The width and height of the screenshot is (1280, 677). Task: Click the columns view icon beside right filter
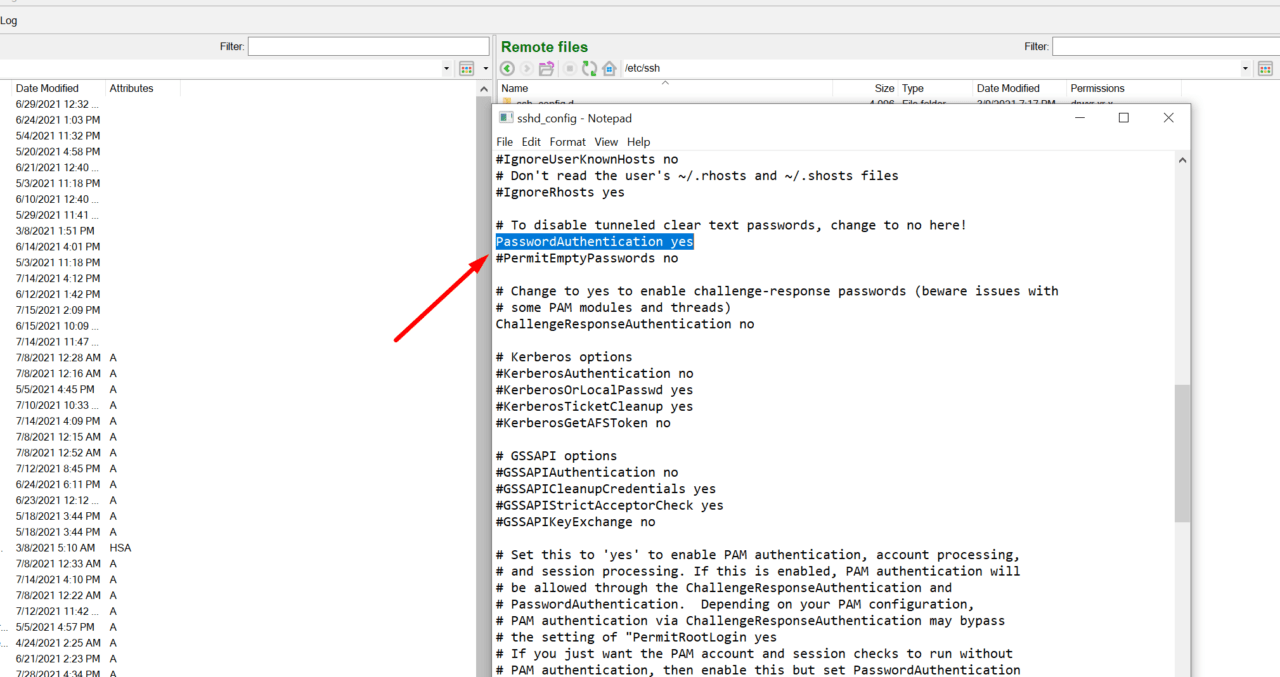[1267, 68]
